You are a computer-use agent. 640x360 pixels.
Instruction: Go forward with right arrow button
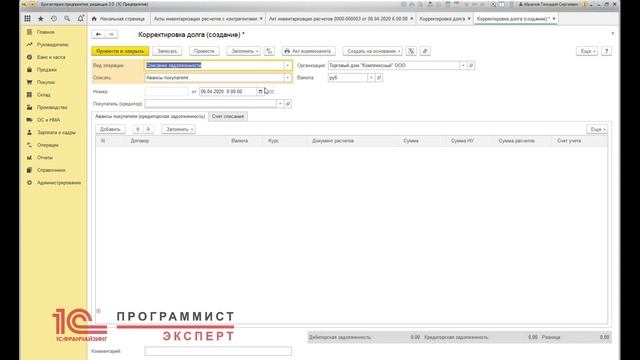(111, 34)
